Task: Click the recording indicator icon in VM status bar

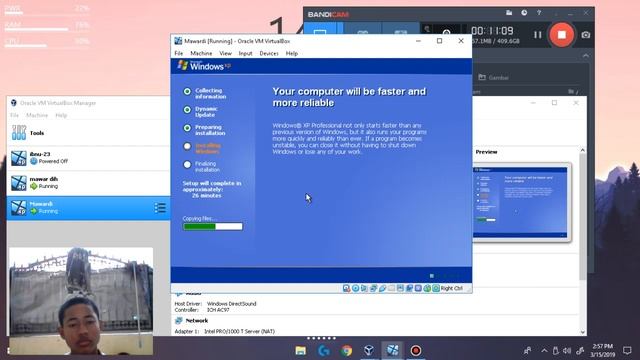Action: tap(409, 288)
